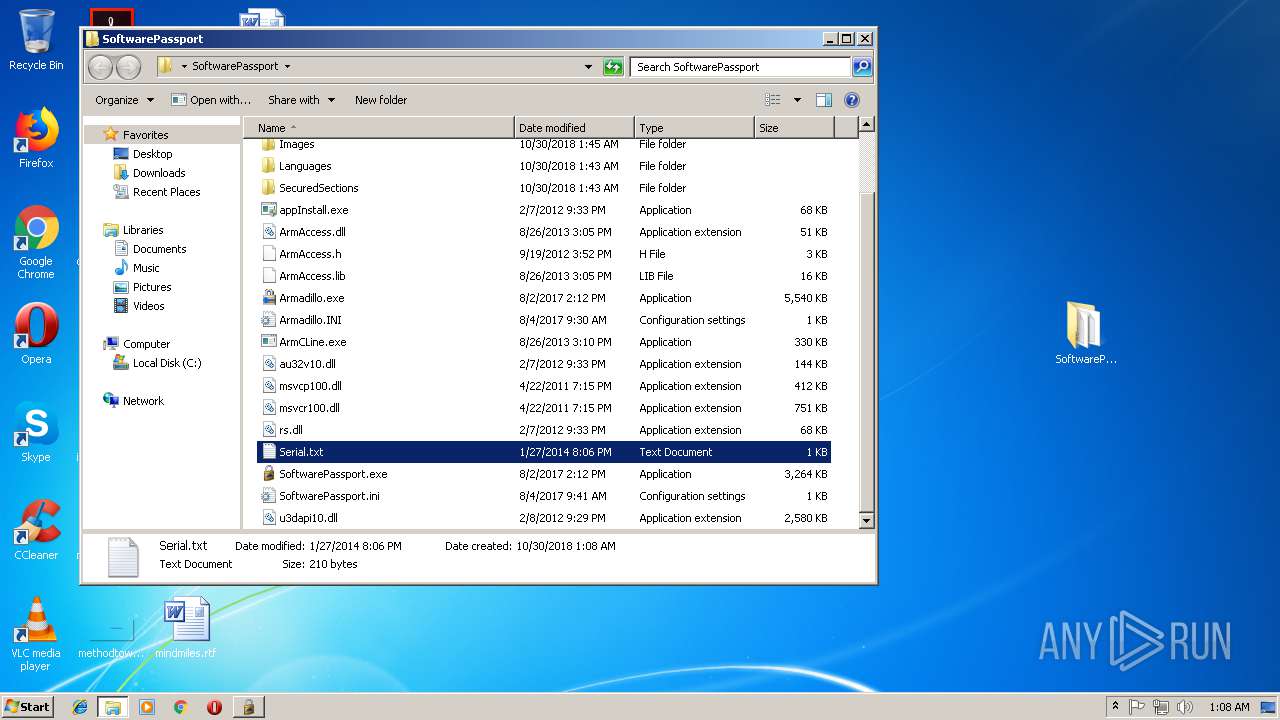Screen dimensions: 1280x720
Task: Show hidden system tray icons
Action: (x=1115, y=707)
